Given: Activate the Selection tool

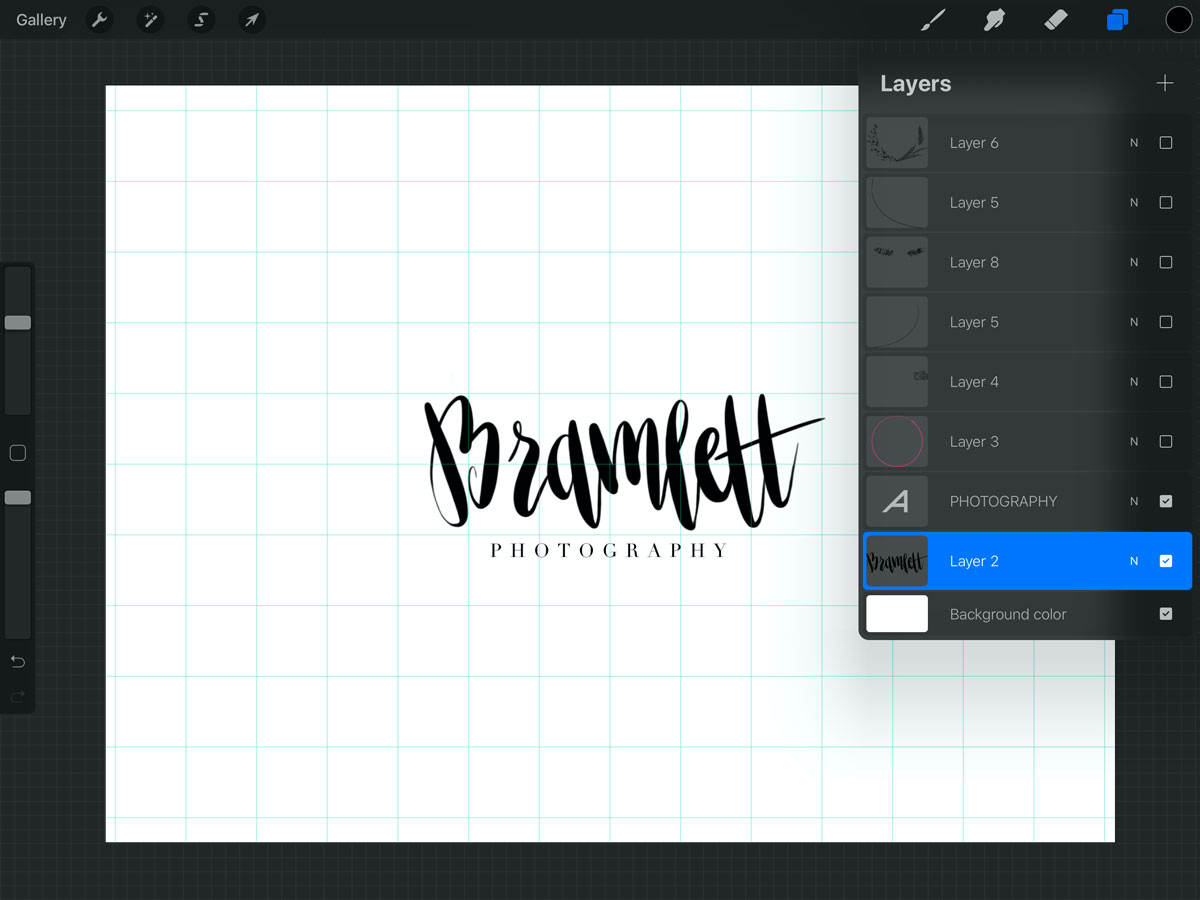Looking at the screenshot, I should point(201,20).
